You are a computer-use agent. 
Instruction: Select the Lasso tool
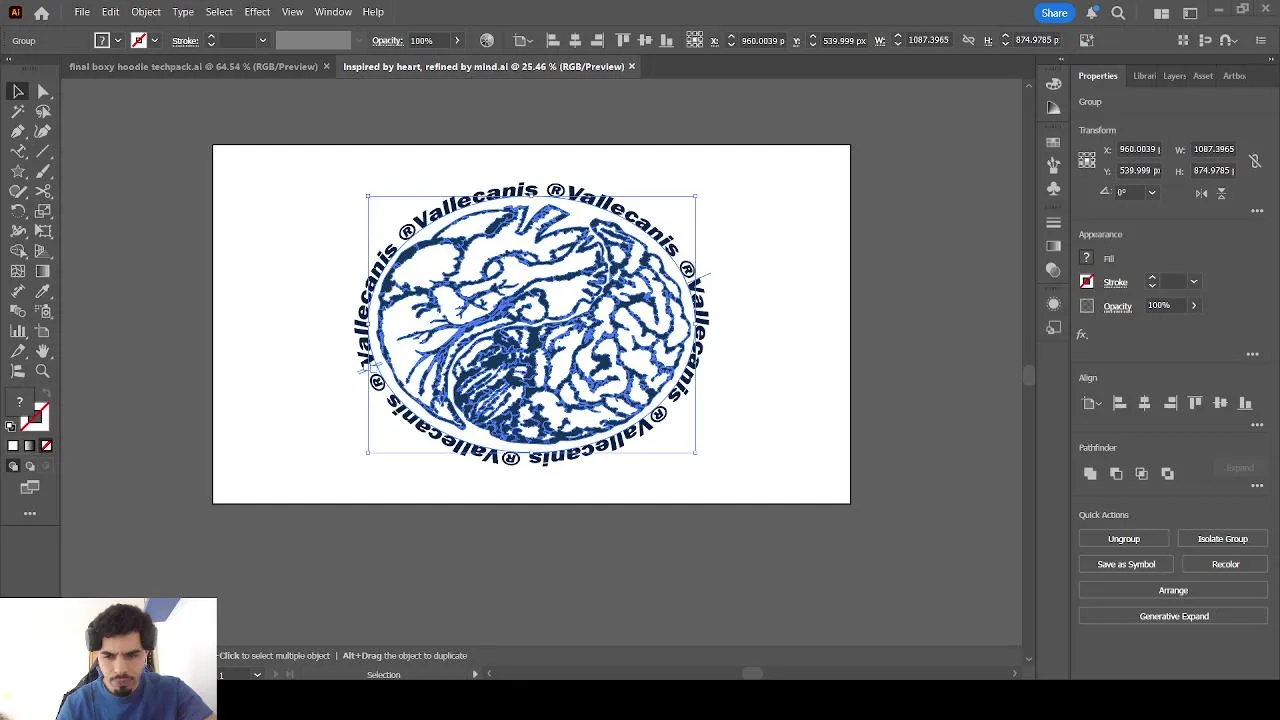43,111
